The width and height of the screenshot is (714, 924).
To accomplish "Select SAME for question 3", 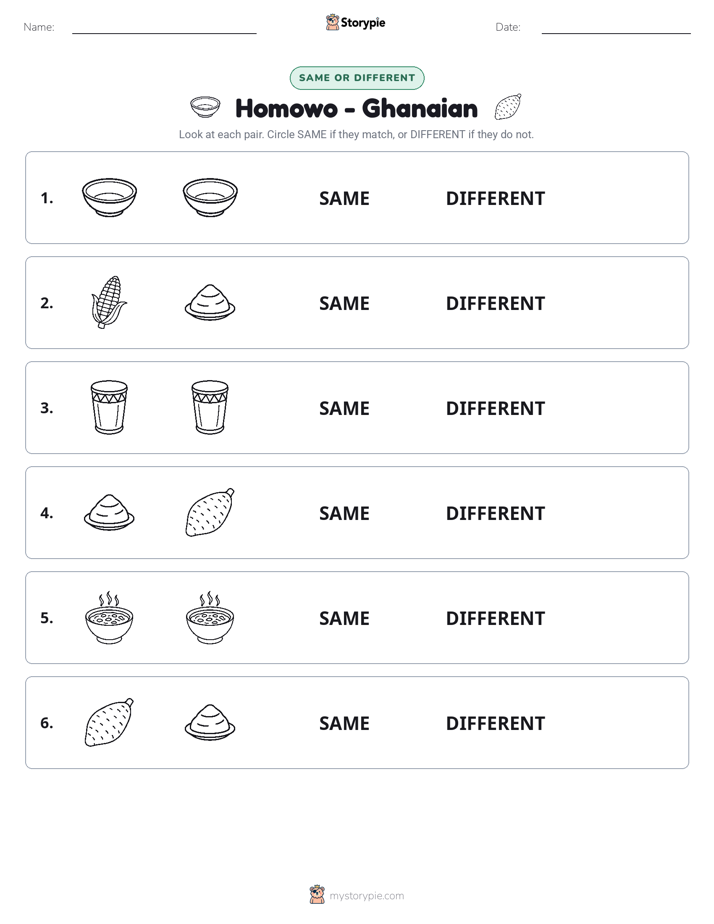I will [x=344, y=408].
